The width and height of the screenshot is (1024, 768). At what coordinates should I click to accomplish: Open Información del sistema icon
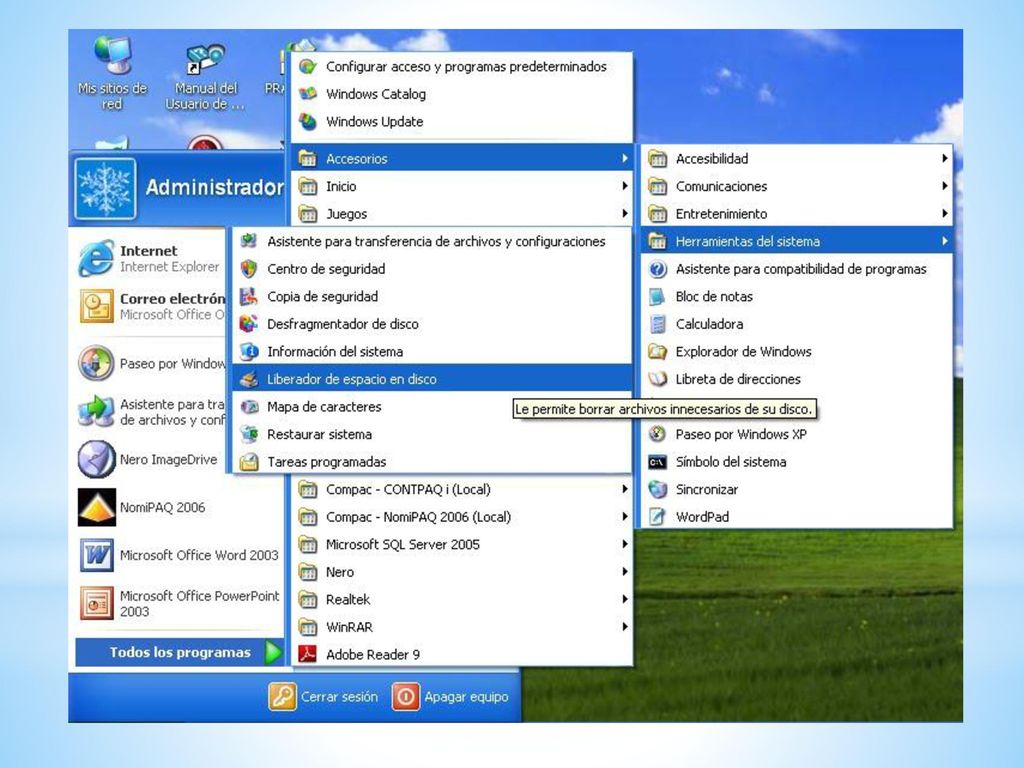coord(249,351)
